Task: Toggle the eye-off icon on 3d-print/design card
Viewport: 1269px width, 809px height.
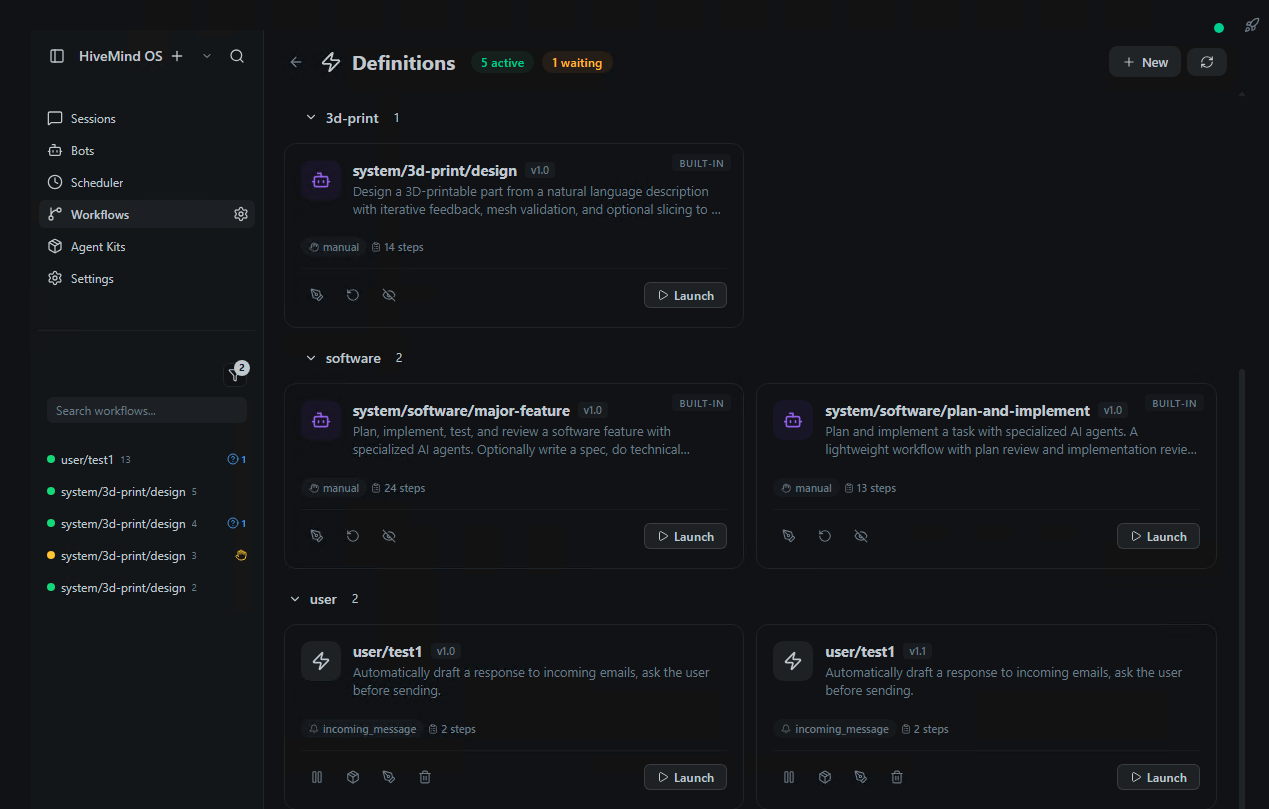Action: (x=388, y=294)
